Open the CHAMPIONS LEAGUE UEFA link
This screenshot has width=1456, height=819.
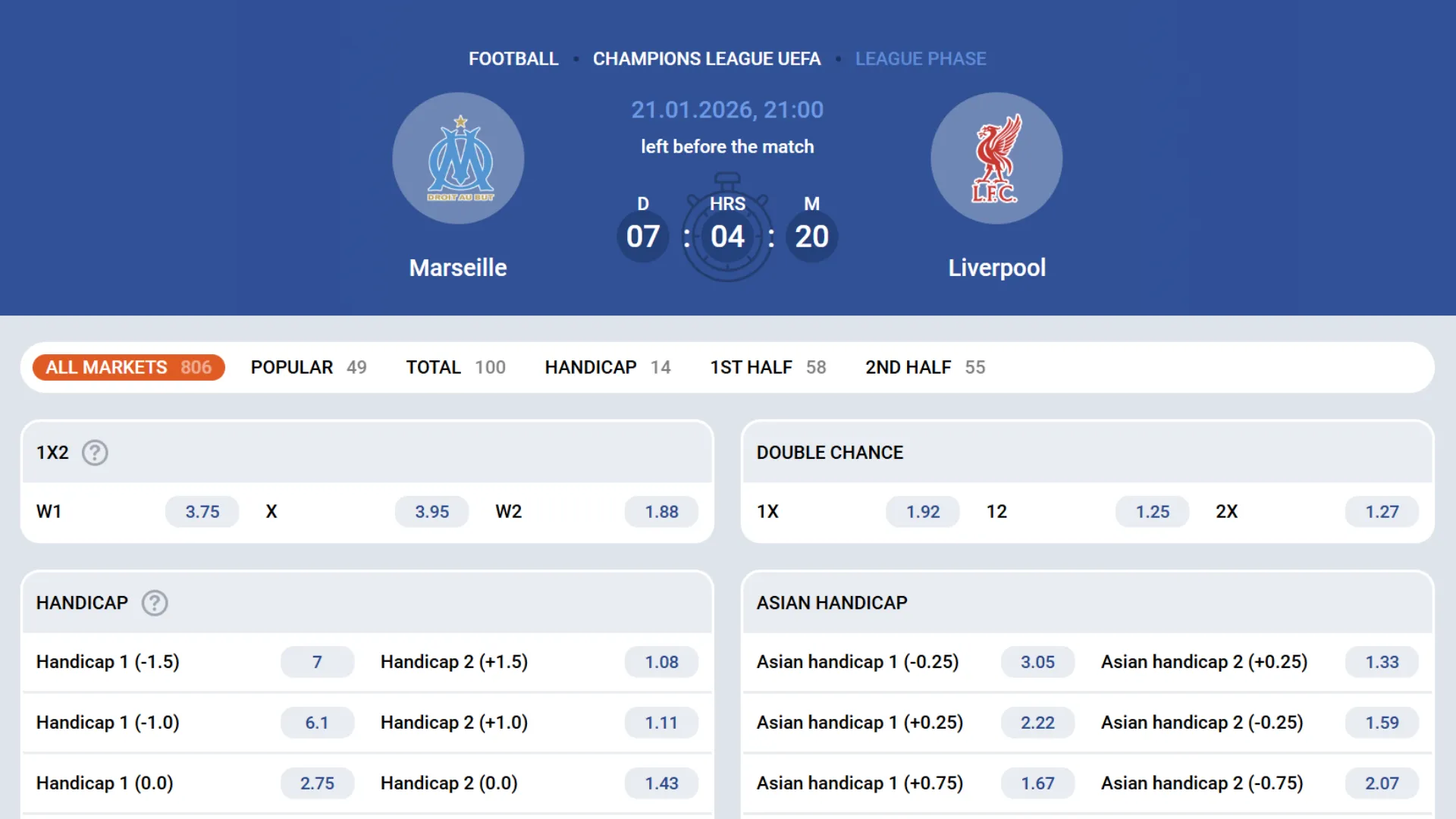(x=706, y=58)
